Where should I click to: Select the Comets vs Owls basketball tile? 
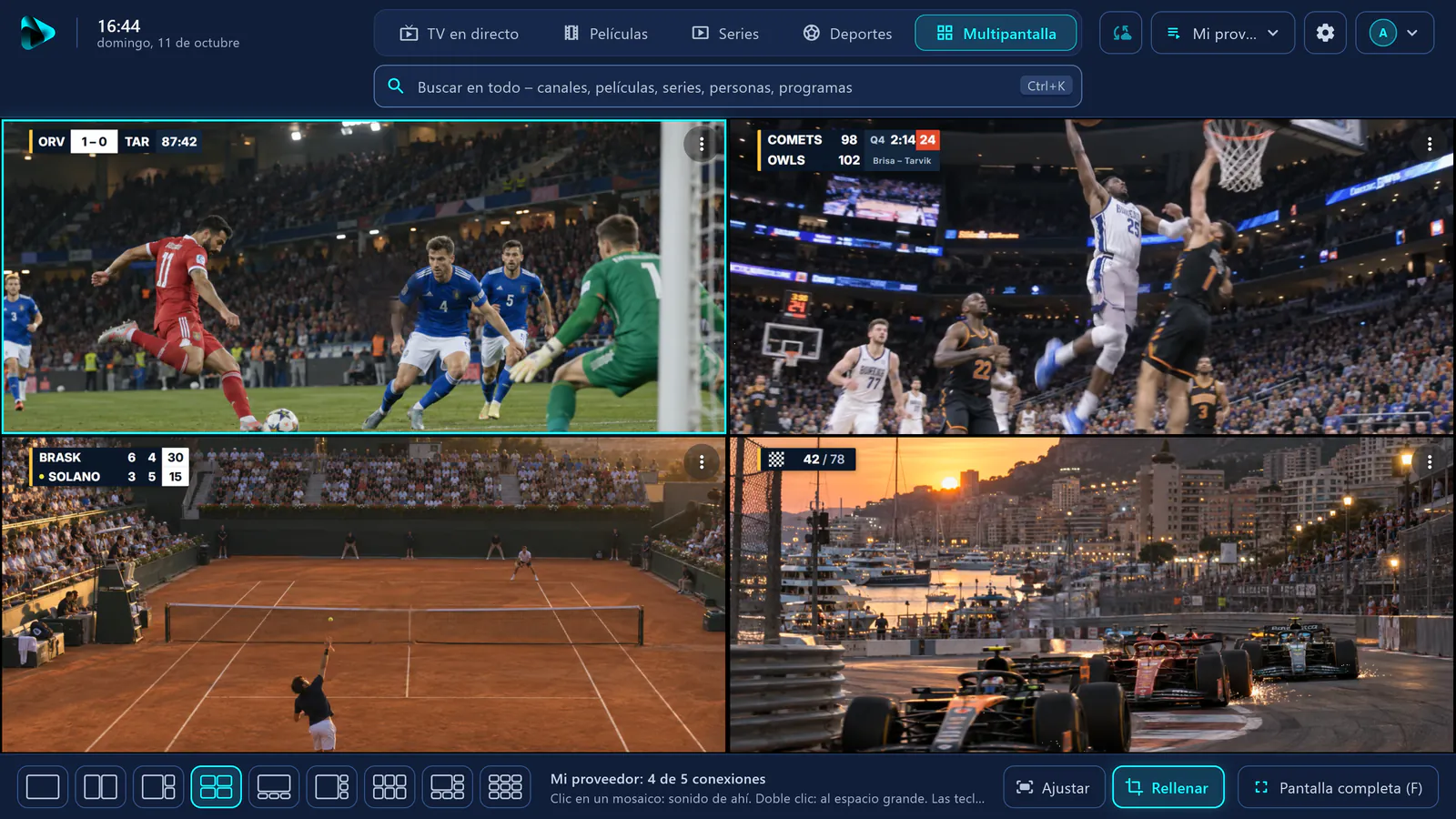tap(1092, 277)
